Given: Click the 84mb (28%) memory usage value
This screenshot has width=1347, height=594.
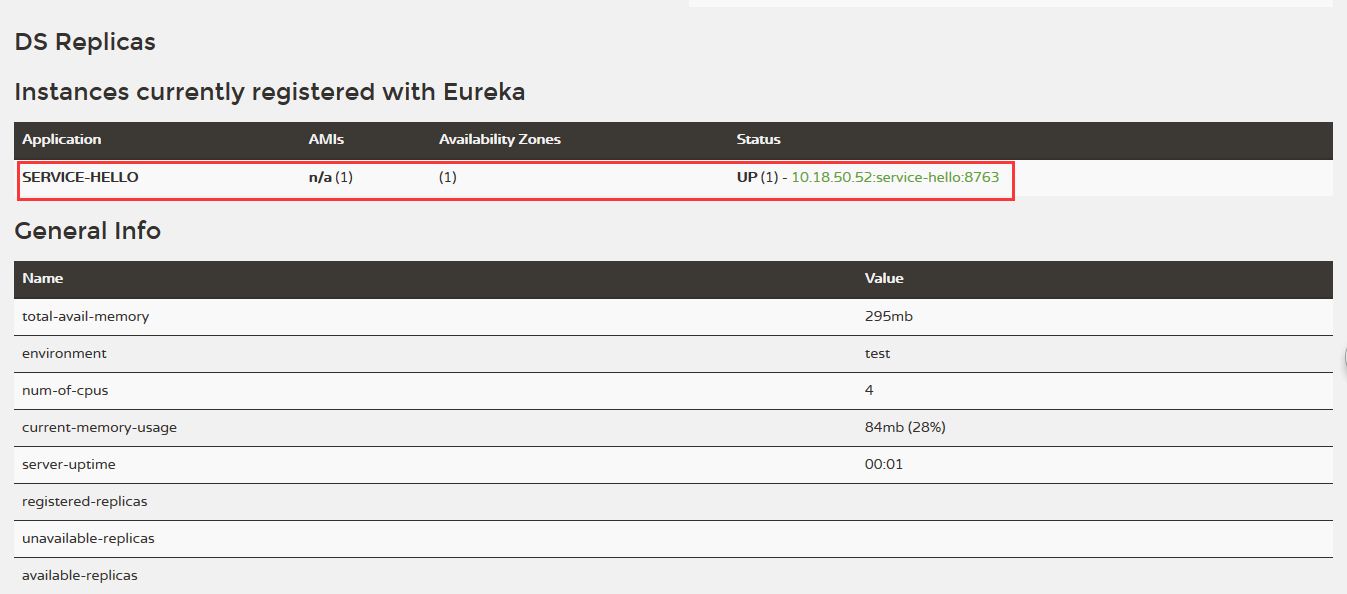Looking at the screenshot, I should coord(905,427).
